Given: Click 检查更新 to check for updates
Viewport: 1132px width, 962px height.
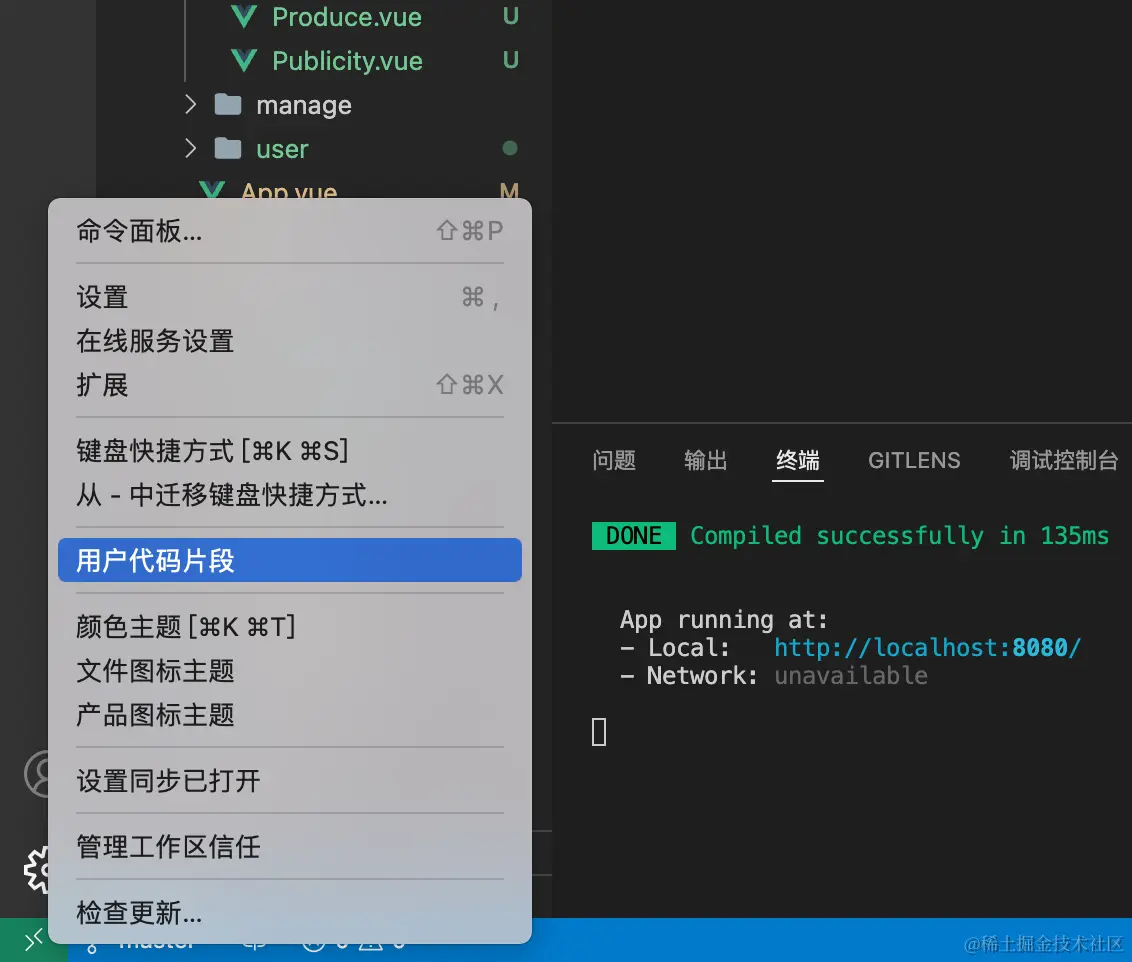Looking at the screenshot, I should 138,913.
